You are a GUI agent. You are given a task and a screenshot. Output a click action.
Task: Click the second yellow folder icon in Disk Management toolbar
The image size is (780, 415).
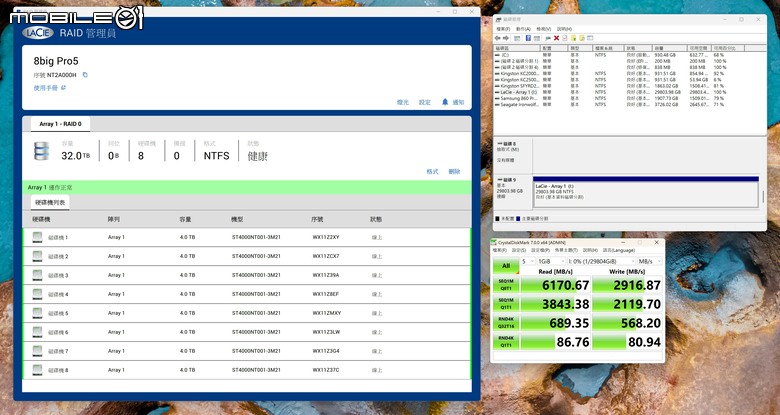tap(582, 38)
